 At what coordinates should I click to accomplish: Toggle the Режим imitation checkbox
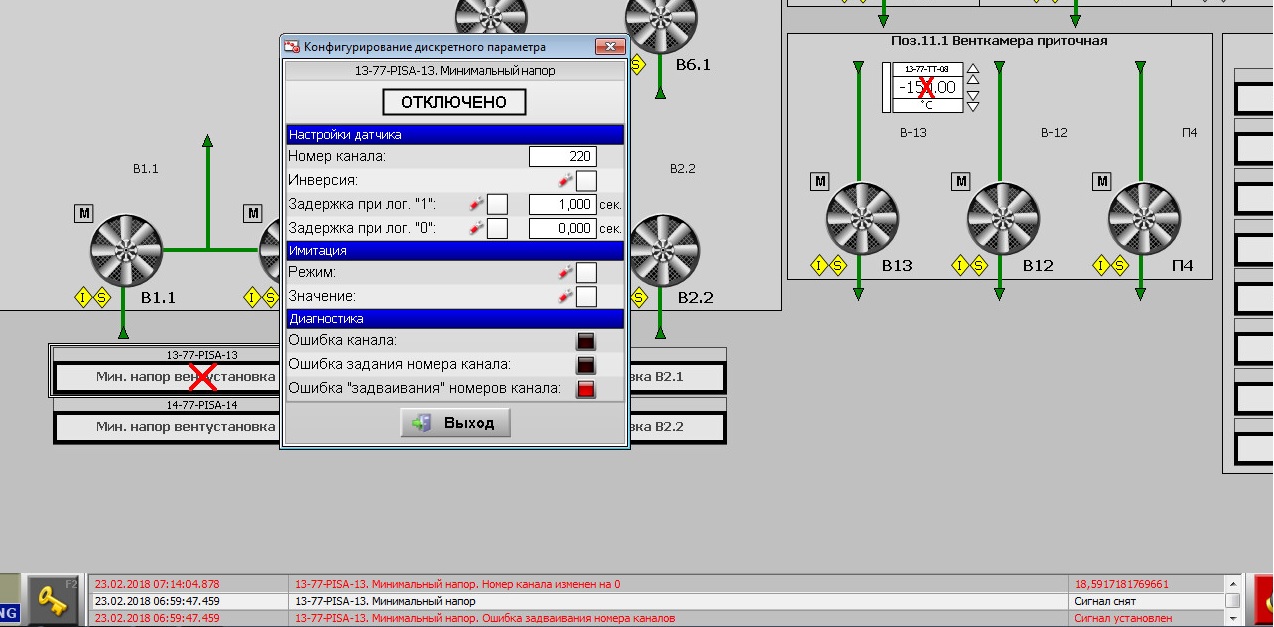[586, 272]
